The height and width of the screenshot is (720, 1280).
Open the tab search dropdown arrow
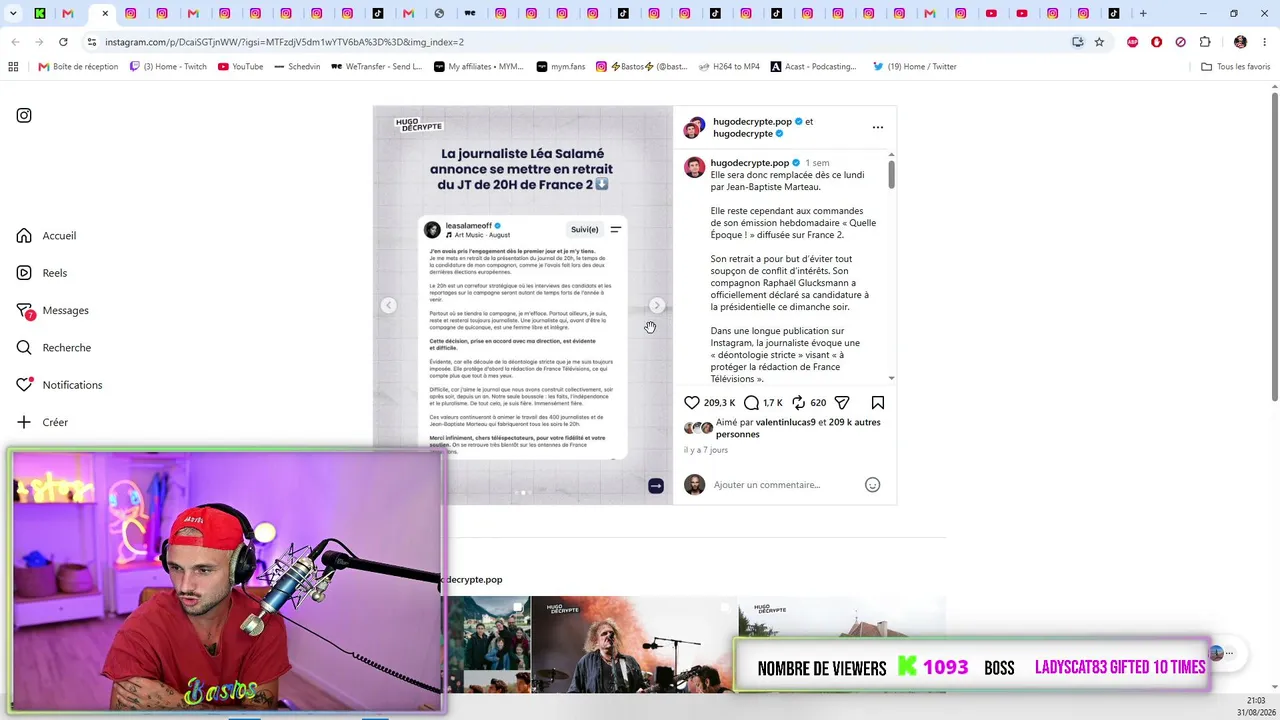click(14, 13)
